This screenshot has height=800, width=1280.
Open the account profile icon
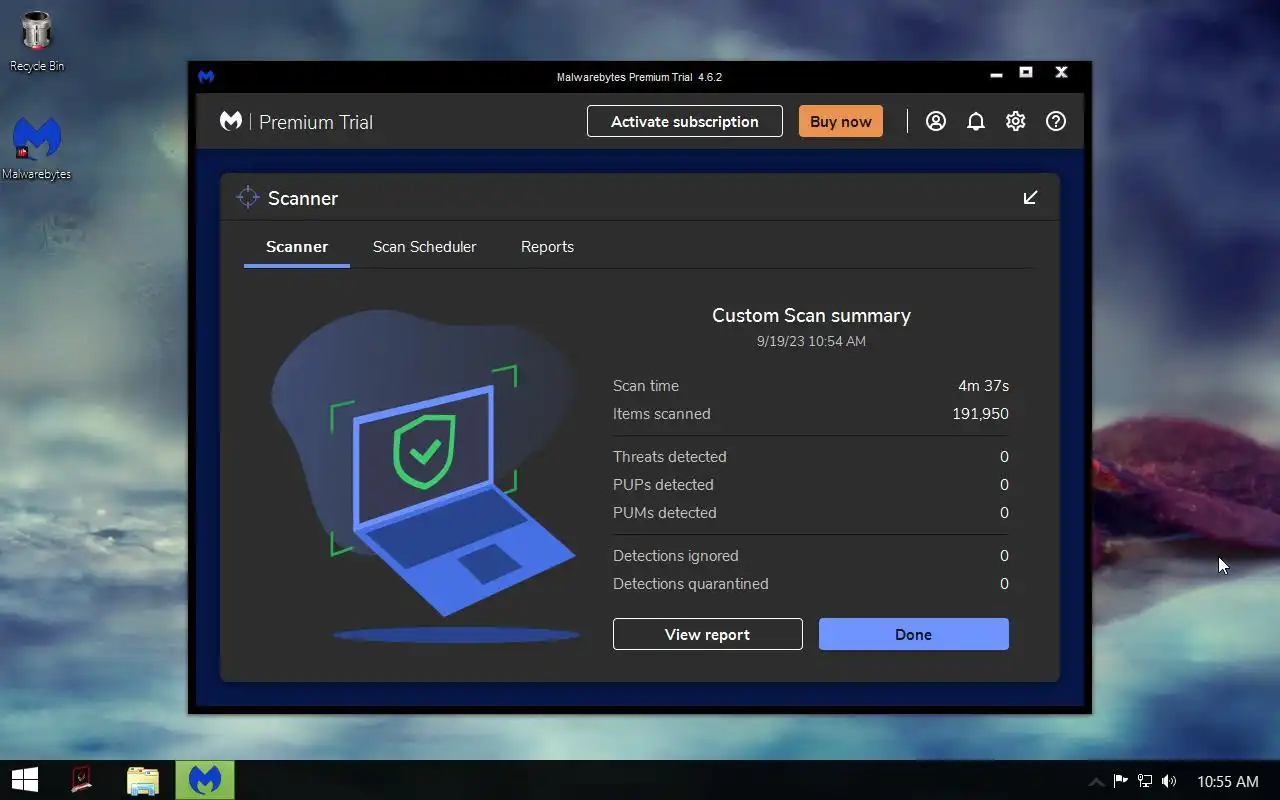tap(936, 121)
